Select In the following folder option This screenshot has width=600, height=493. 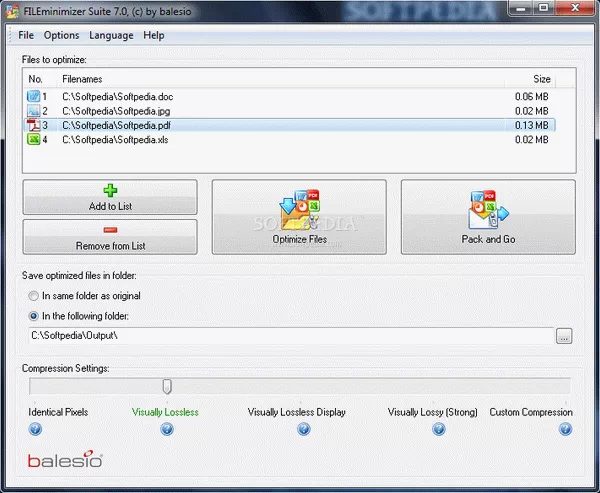78,316
